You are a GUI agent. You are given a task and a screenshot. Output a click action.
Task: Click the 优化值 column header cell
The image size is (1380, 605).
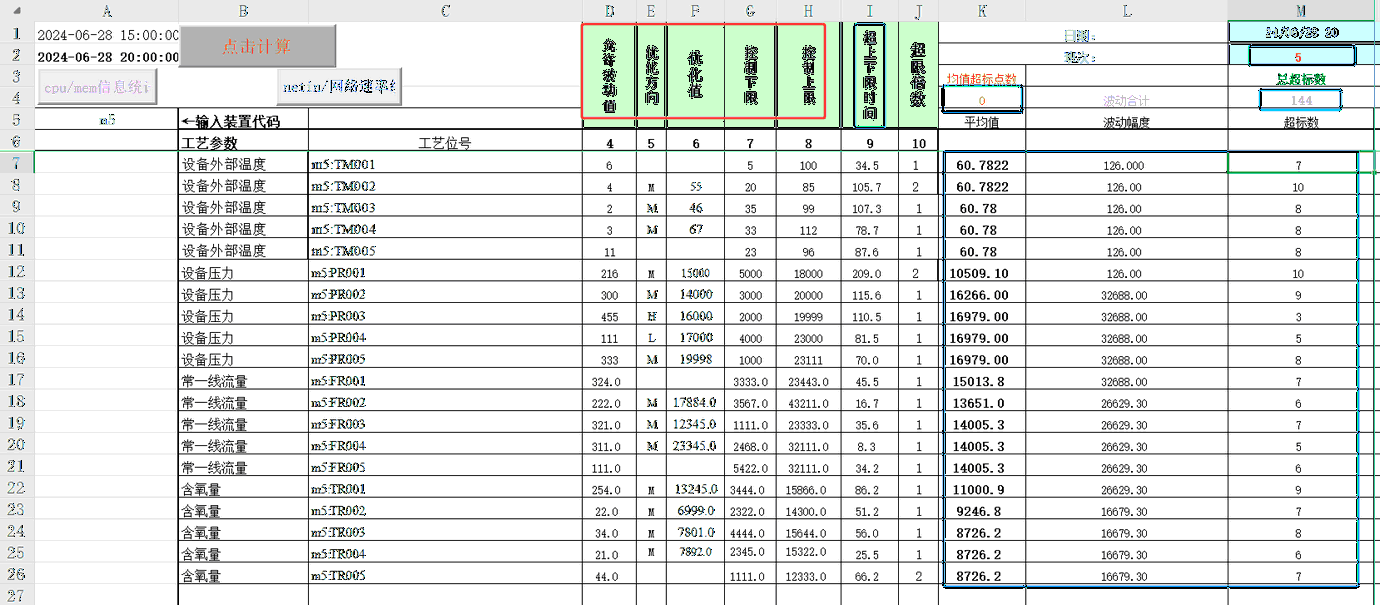coord(695,76)
